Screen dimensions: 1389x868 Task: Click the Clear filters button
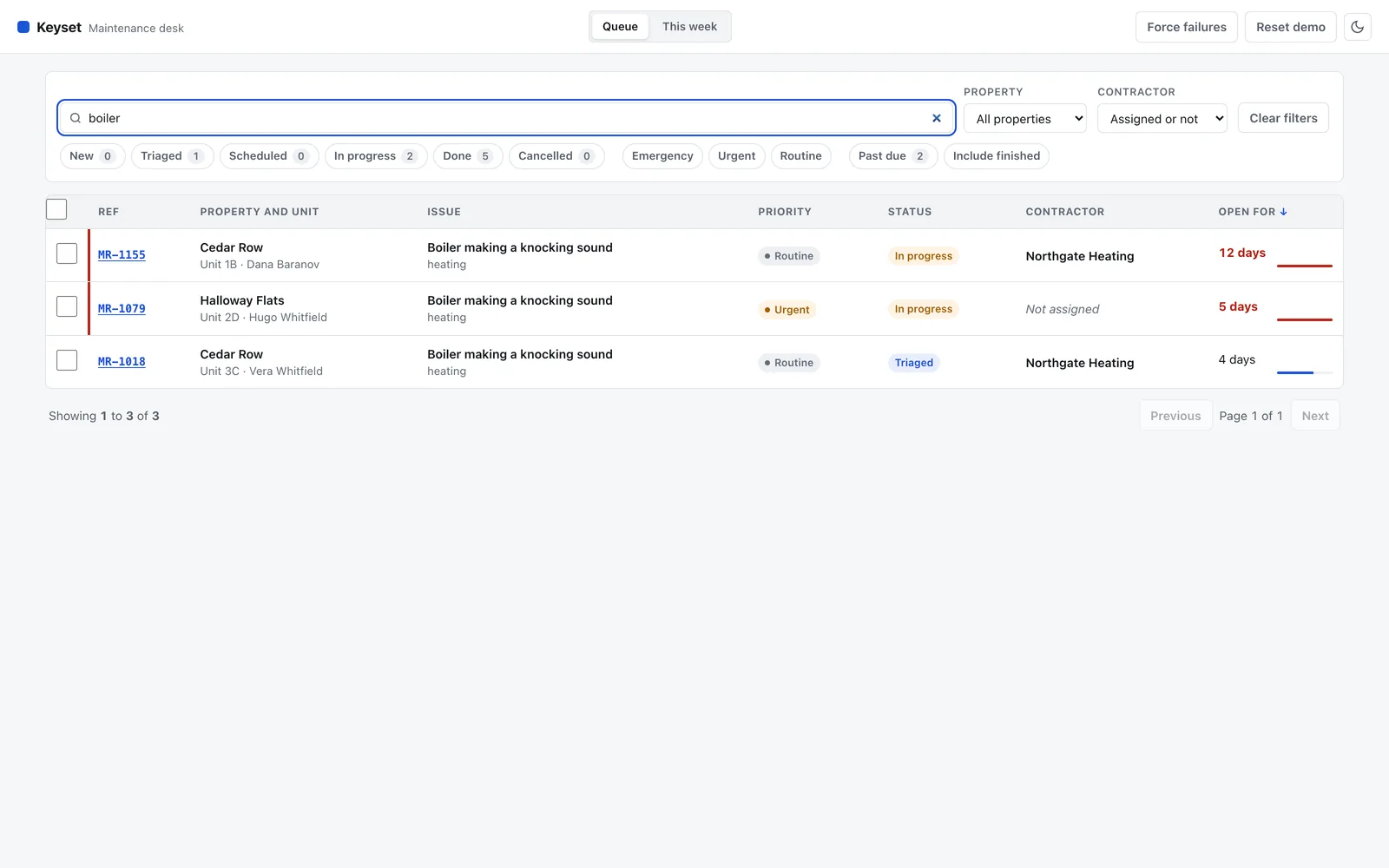click(x=1283, y=118)
